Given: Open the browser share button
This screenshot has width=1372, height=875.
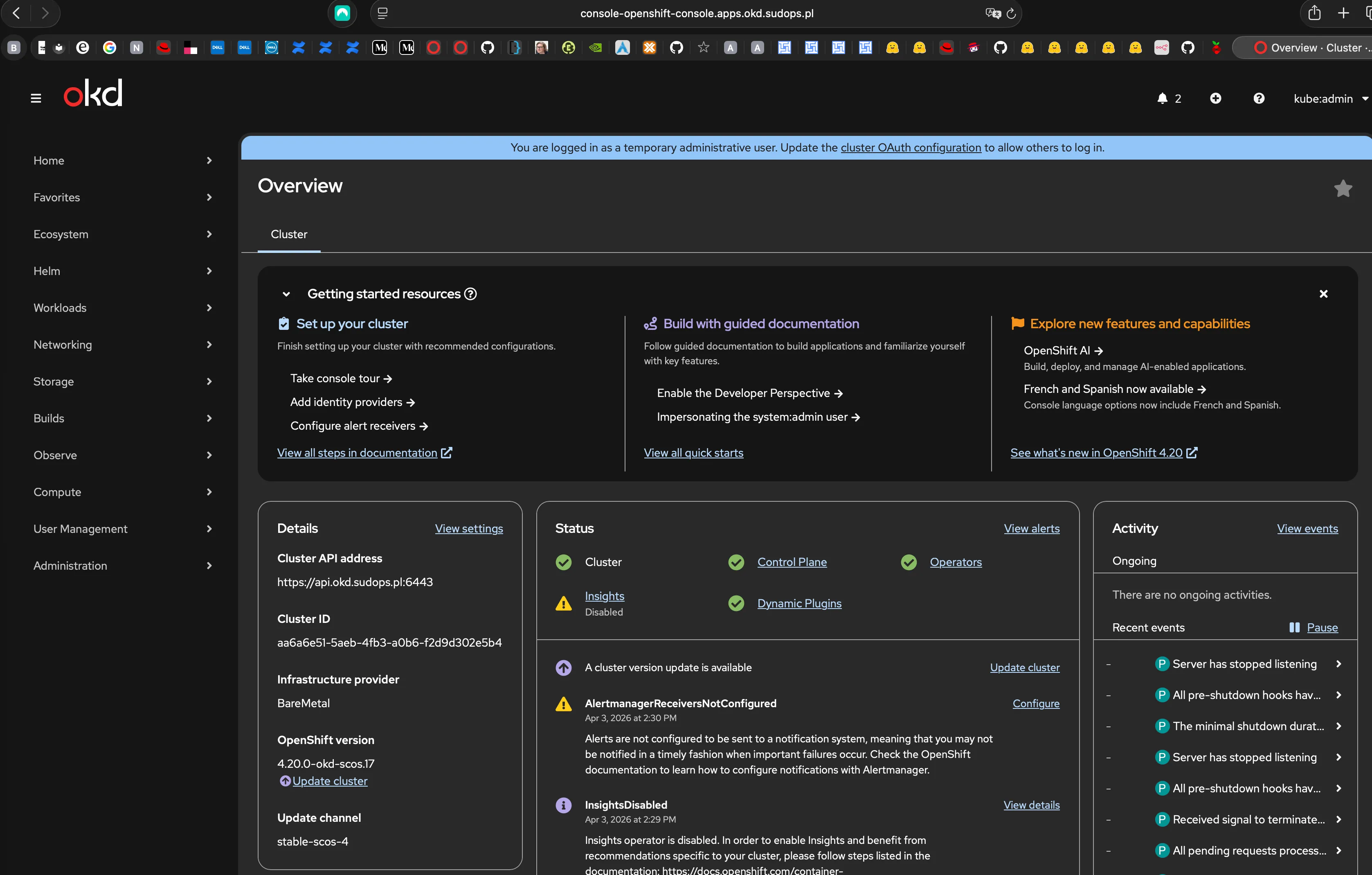Looking at the screenshot, I should (1314, 13).
